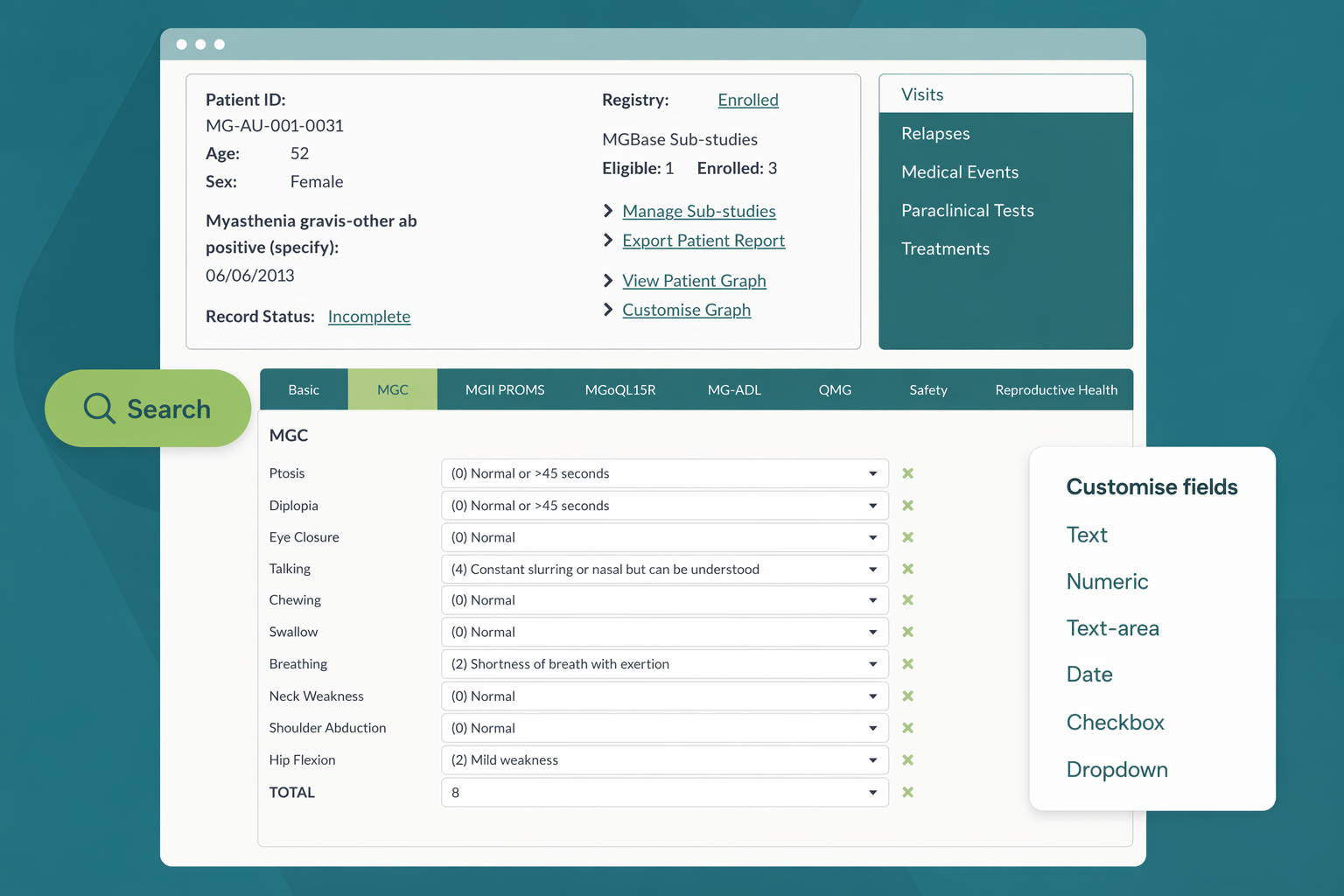Screen dimensions: 1344x896
Task: Click the chevron beside Export Patient Report
Action: 608,240
